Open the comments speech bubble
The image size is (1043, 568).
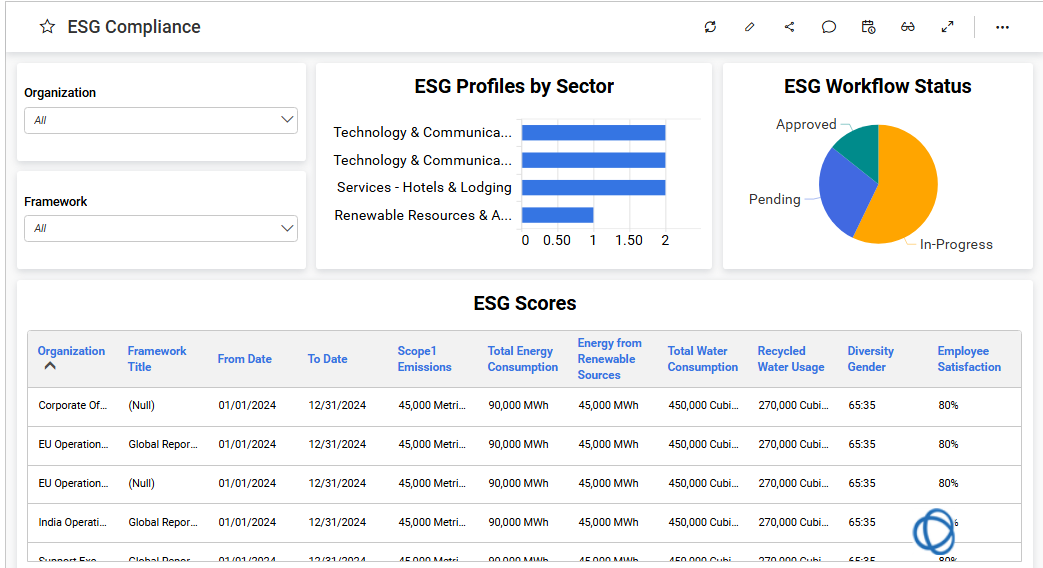829,27
